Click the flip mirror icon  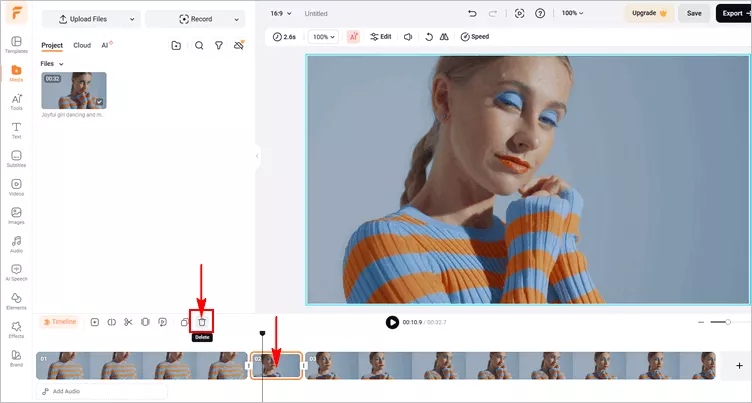(444, 37)
